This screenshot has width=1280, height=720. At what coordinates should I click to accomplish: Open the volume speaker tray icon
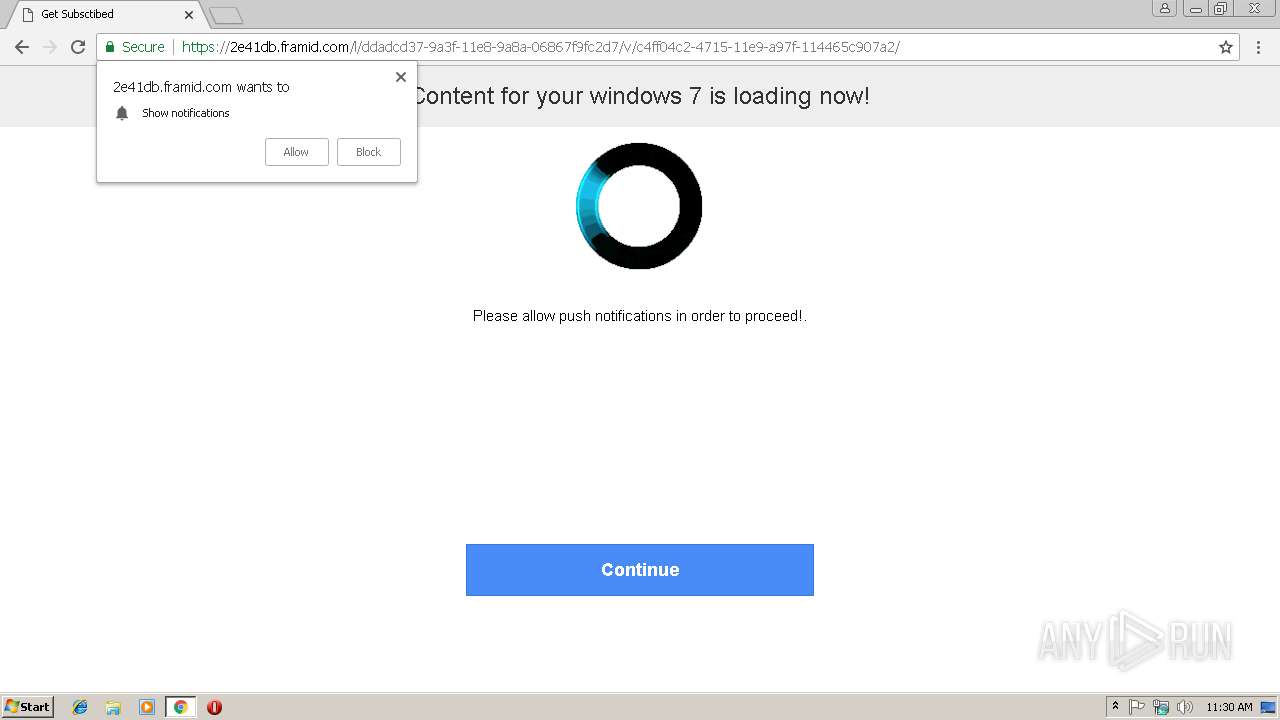pyautogui.click(x=1185, y=707)
